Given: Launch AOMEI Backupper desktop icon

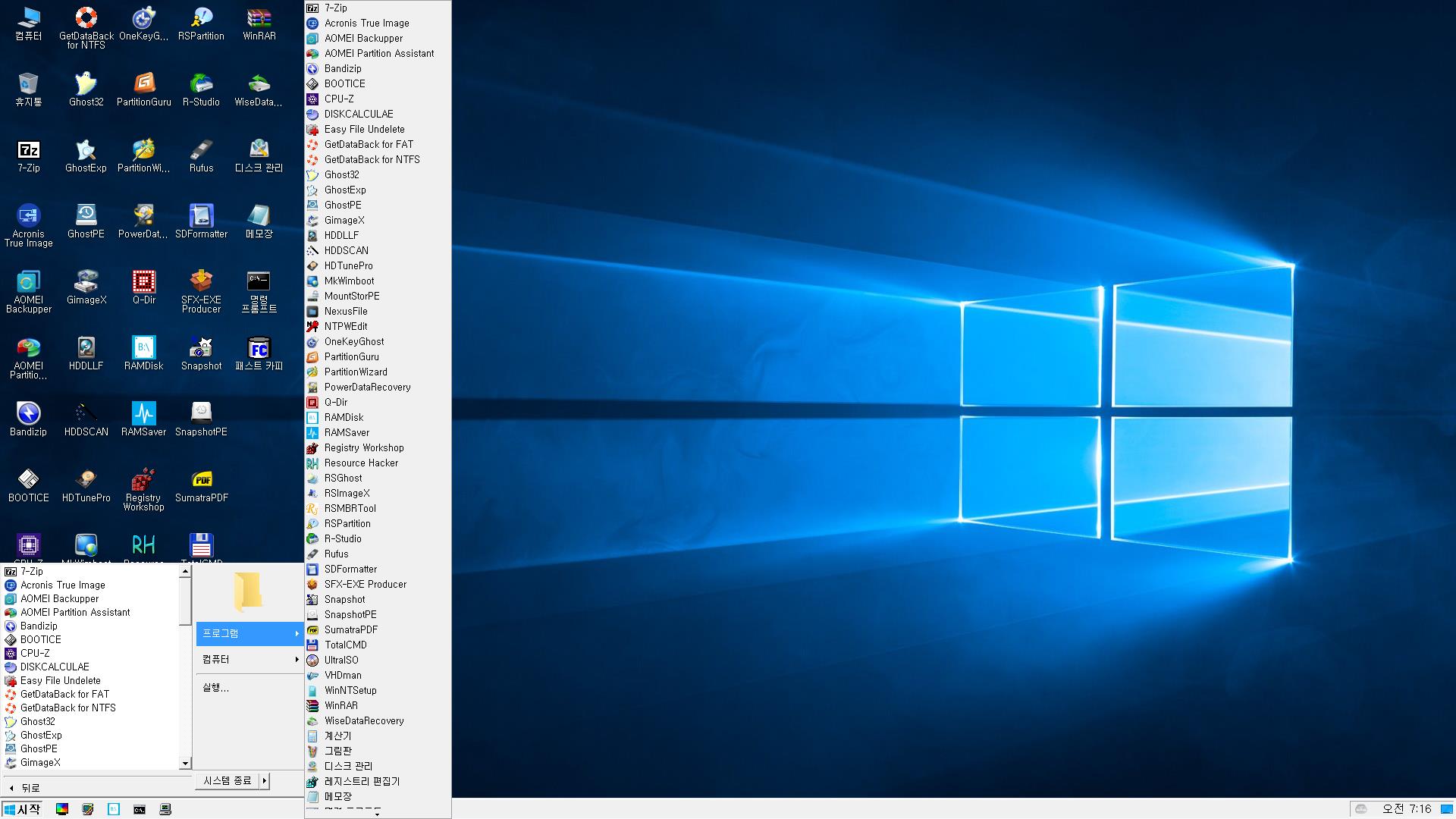Looking at the screenshot, I should (29, 291).
